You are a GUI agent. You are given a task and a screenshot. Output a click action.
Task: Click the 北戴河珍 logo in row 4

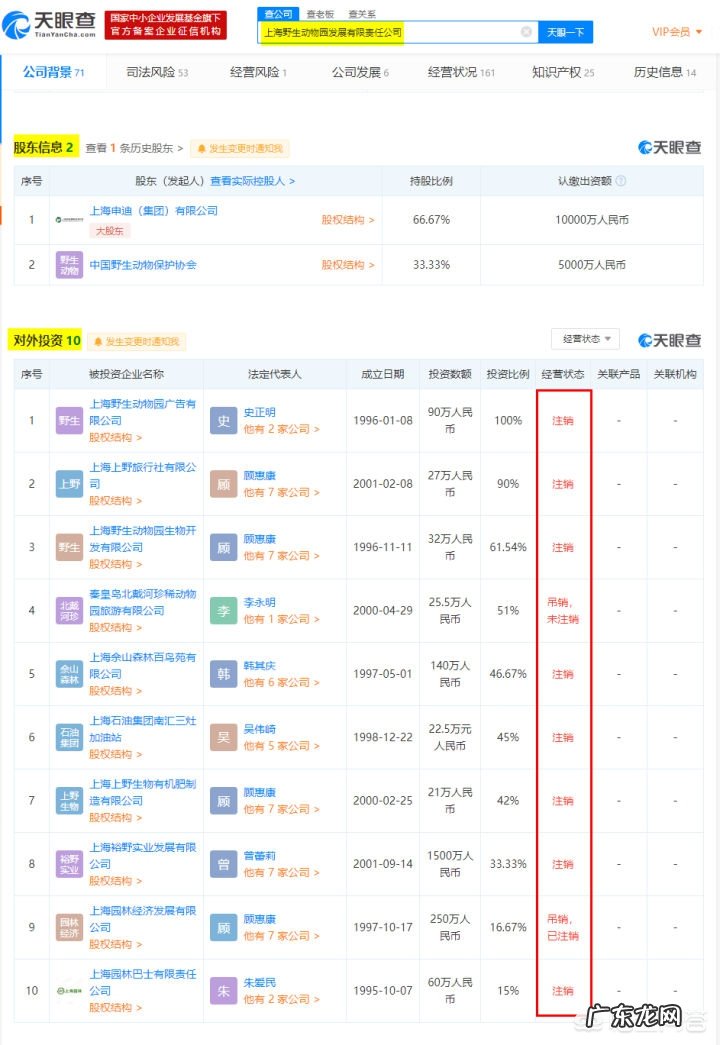(x=69, y=610)
